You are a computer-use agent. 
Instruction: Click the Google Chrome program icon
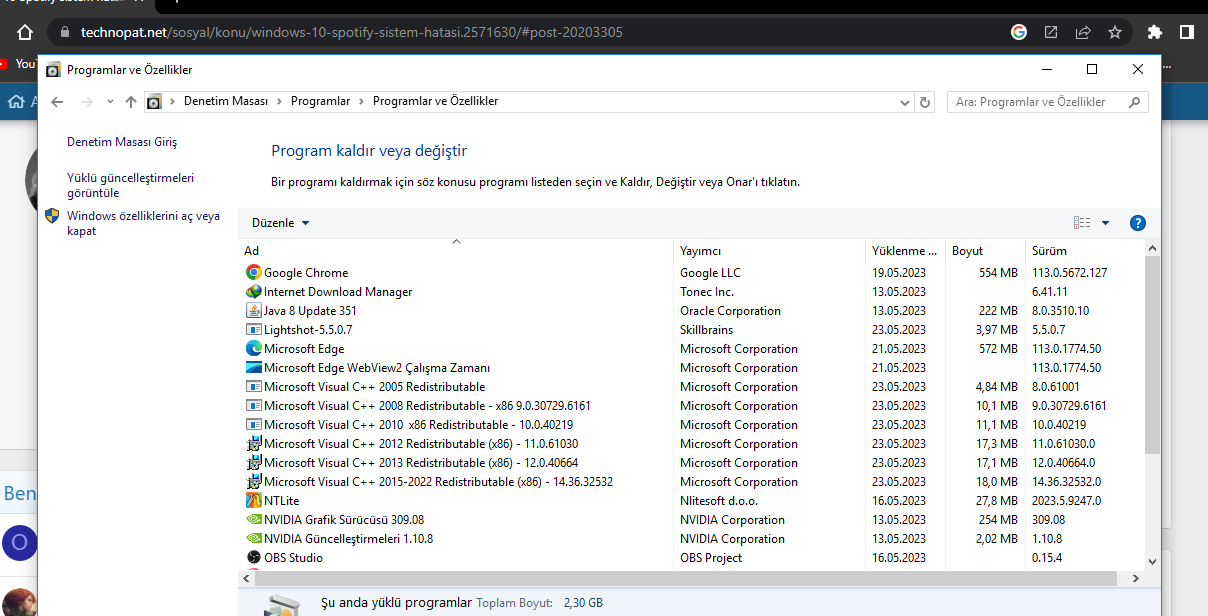click(x=254, y=273)
